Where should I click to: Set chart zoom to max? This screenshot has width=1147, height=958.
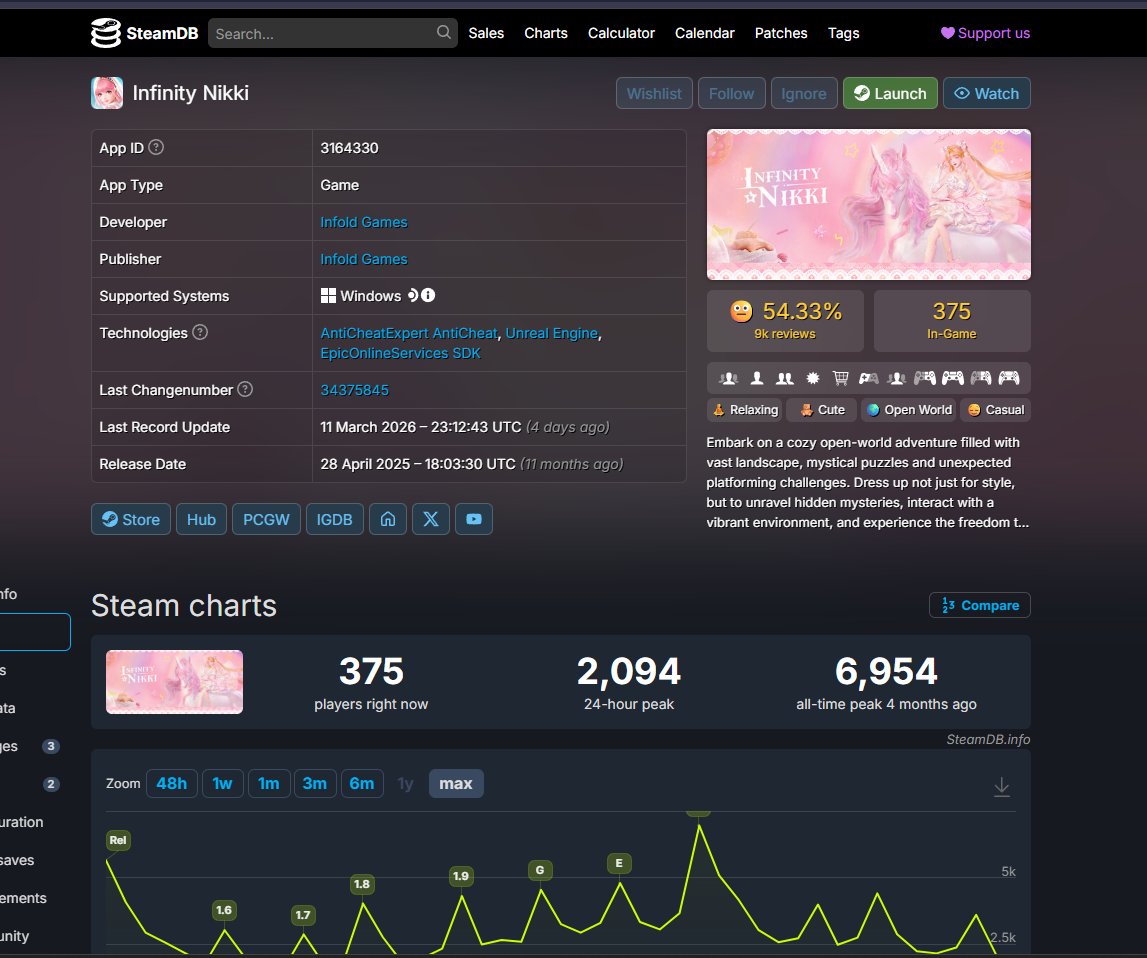click(456, 783)
